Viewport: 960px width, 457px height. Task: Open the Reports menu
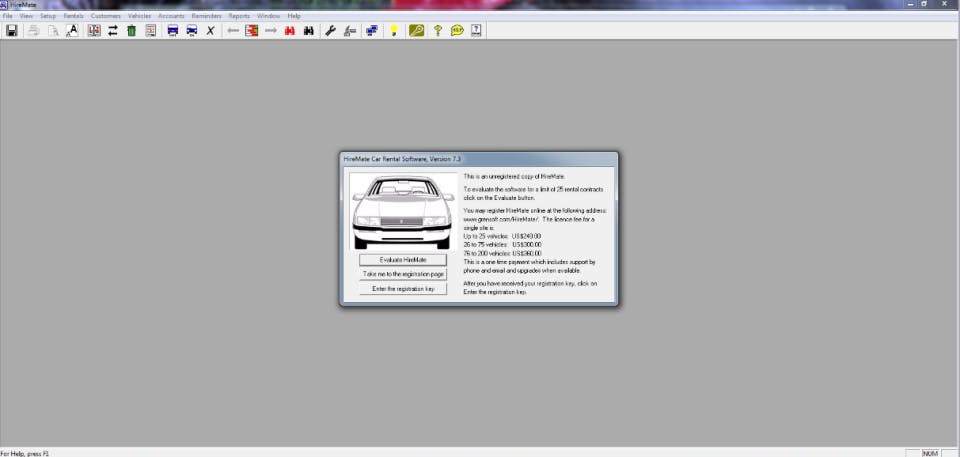[239, 16]
